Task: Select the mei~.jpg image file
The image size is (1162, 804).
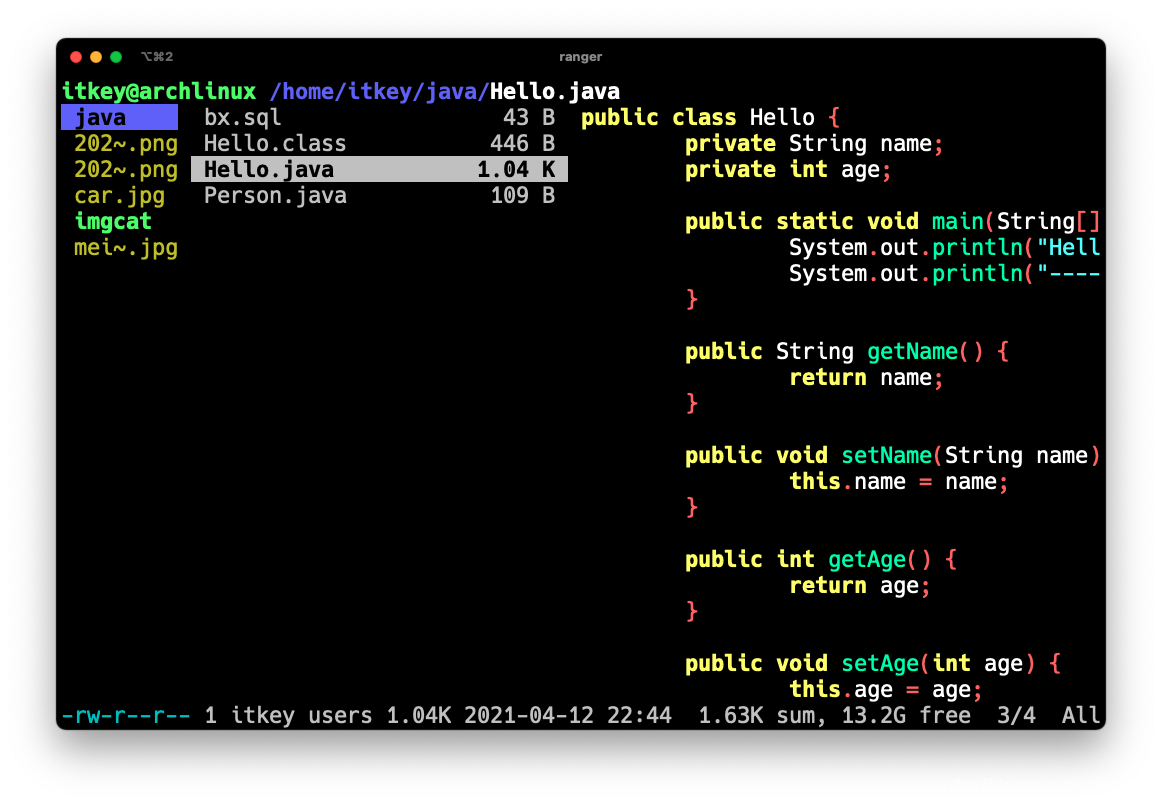Action: click(125, 248)
